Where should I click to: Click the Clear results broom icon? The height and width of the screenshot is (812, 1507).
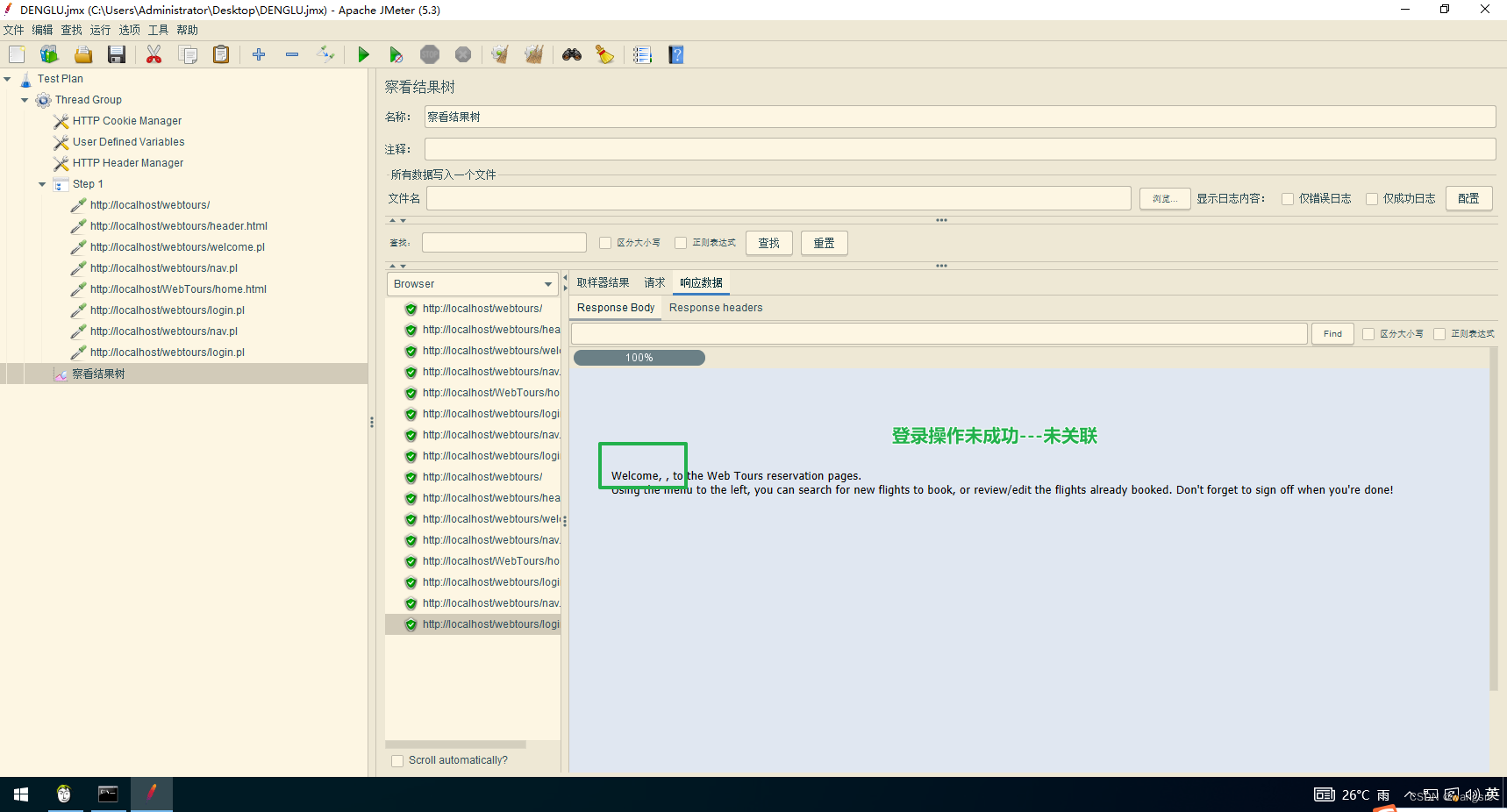[500, 54]
